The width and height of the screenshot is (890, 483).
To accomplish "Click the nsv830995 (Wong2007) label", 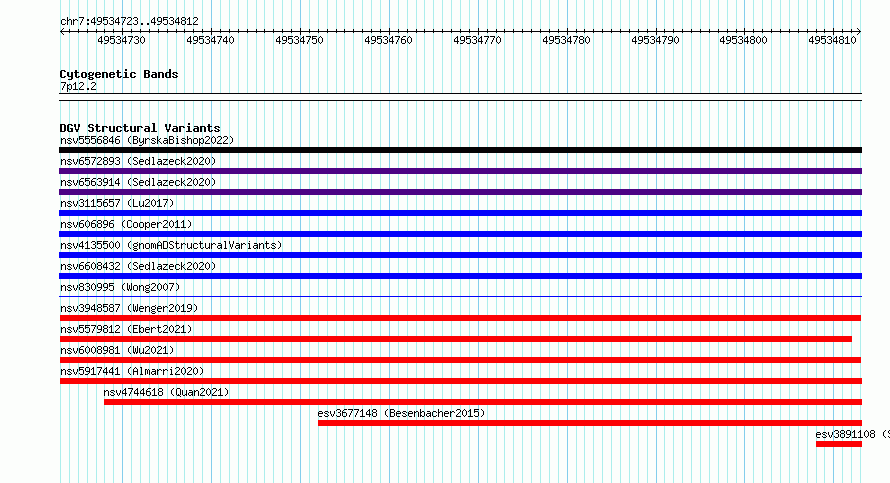I will 120,287.
